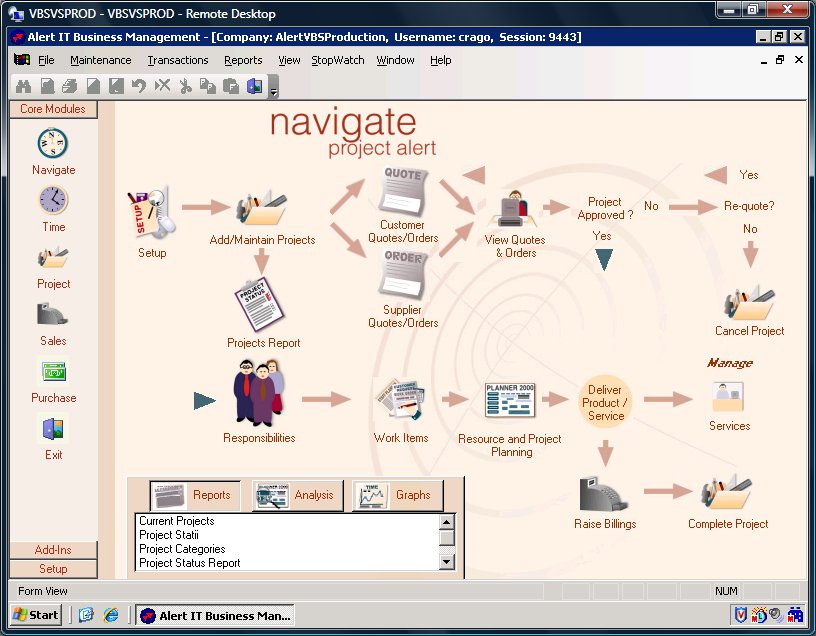Open the Time clock module

53,200
